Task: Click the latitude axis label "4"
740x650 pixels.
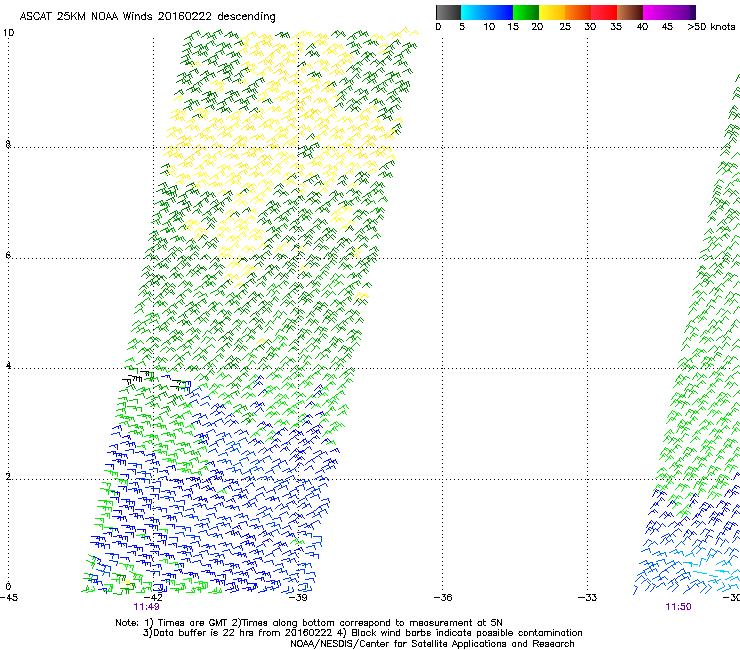Action: (8, 365)
